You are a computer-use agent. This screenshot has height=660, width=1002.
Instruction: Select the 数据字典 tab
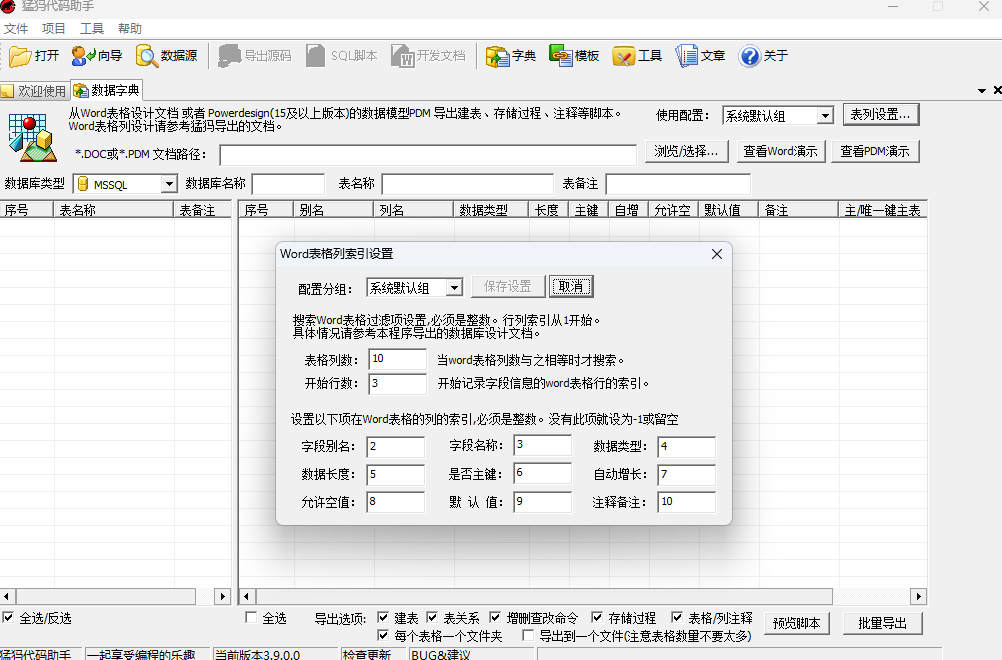pyautogui.click(x=106, y=90)
